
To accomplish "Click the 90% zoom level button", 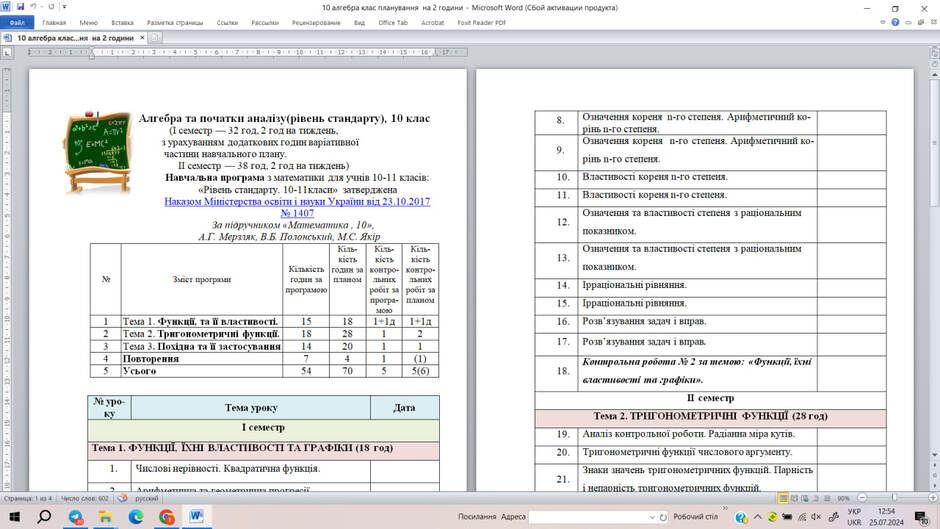I will (843, 498).
